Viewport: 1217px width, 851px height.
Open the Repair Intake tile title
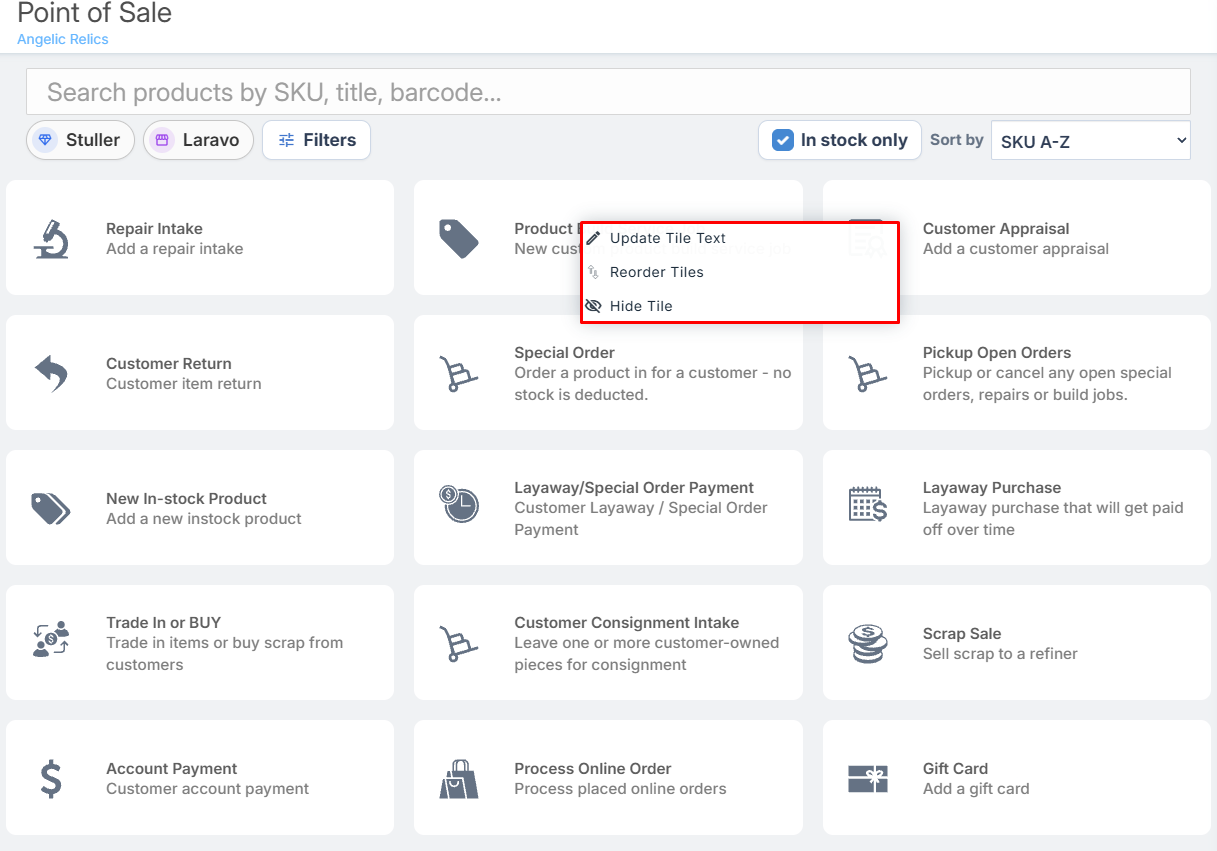[154, 228]
